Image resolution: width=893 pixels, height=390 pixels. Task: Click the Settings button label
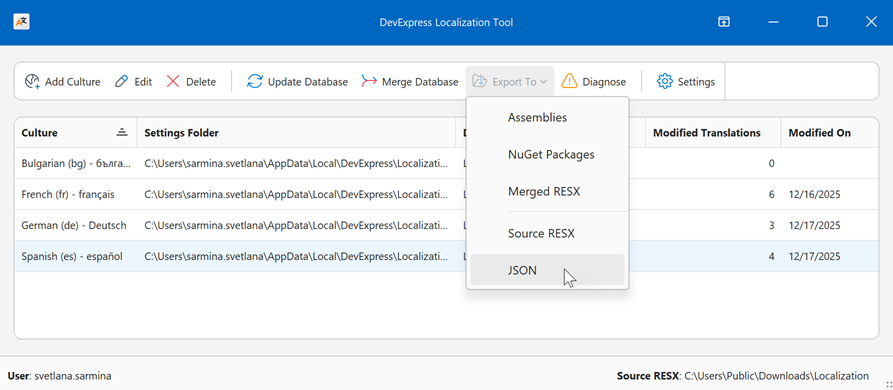click(696, 82)
